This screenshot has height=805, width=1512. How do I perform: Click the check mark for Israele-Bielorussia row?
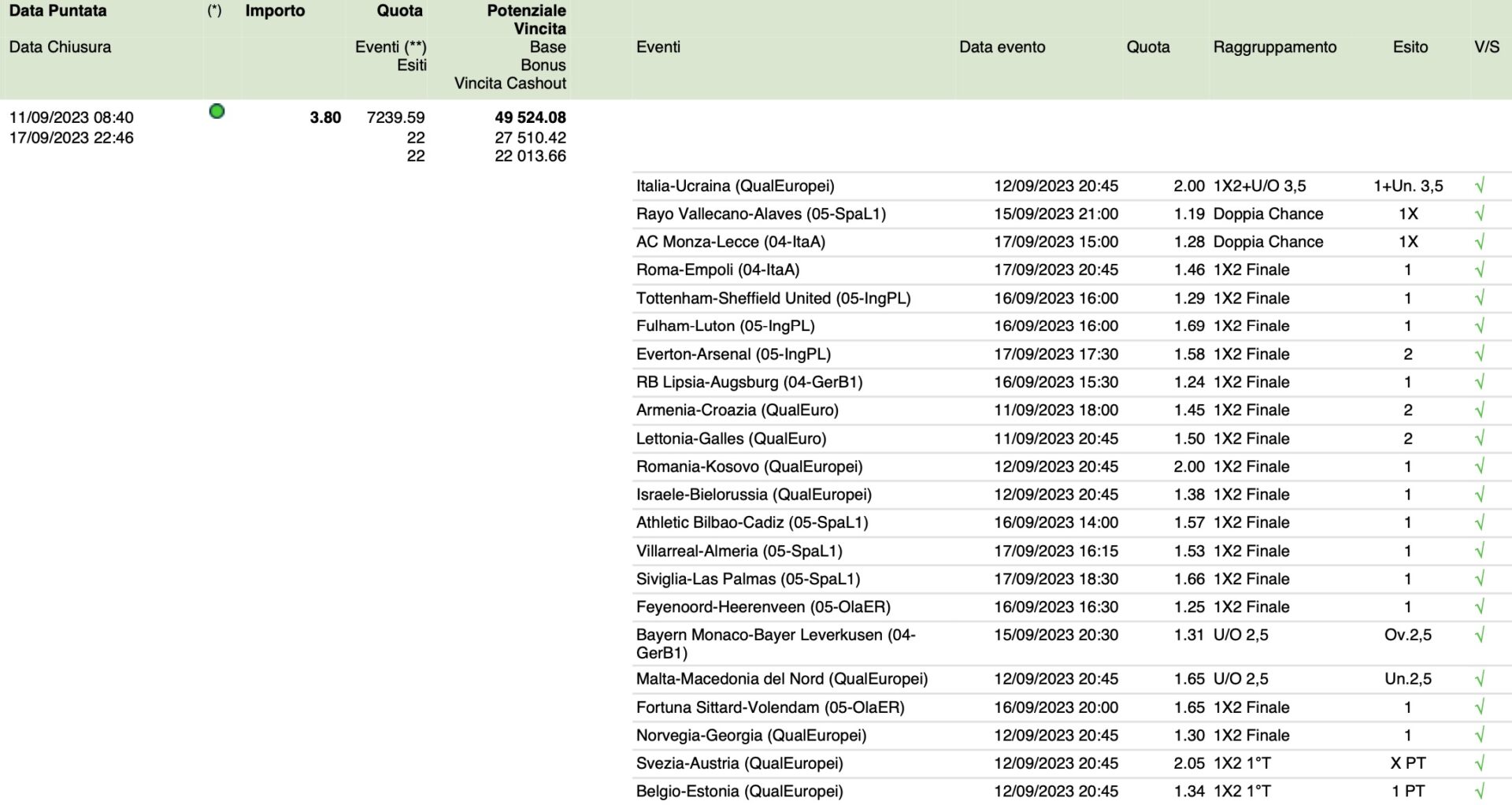1480,495
